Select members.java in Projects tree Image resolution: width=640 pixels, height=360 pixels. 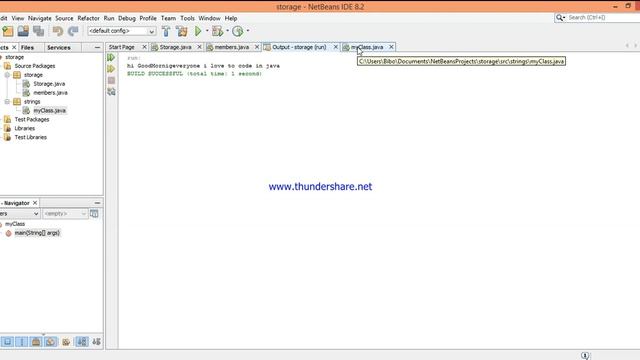pyautogui.click(x=50, y=93)
